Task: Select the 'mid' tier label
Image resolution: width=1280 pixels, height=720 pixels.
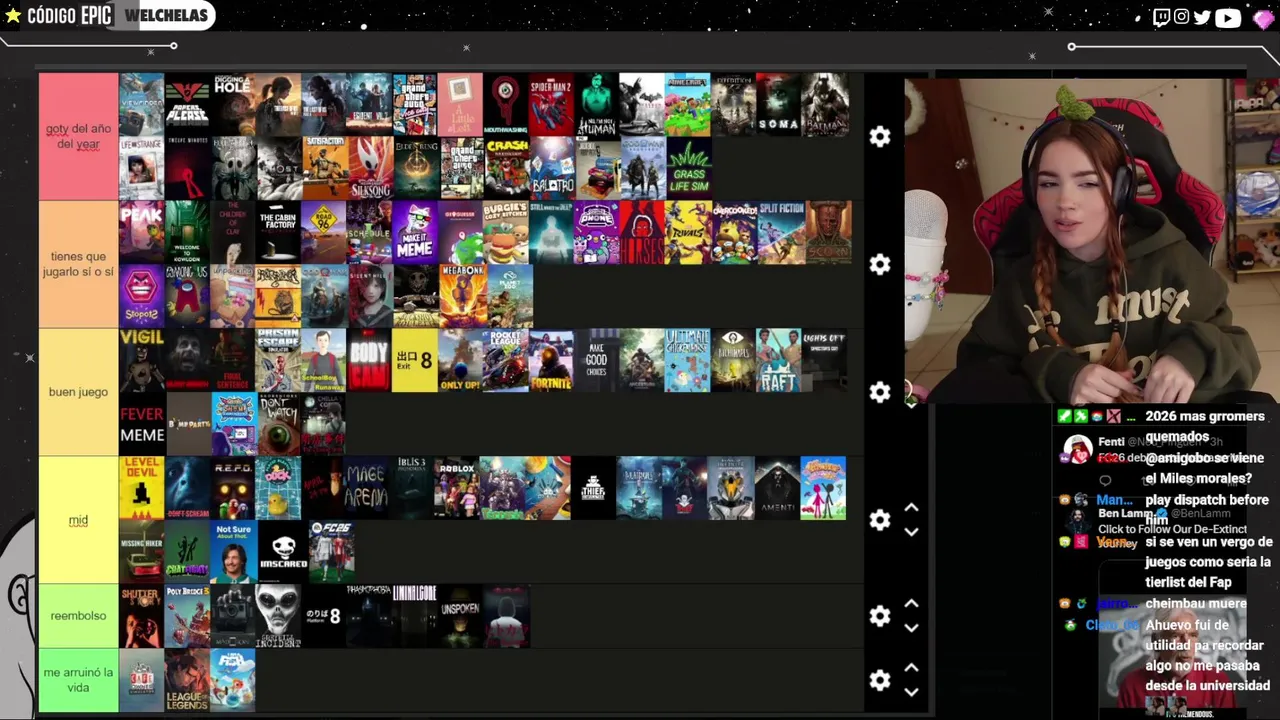Action: [79, 520]
